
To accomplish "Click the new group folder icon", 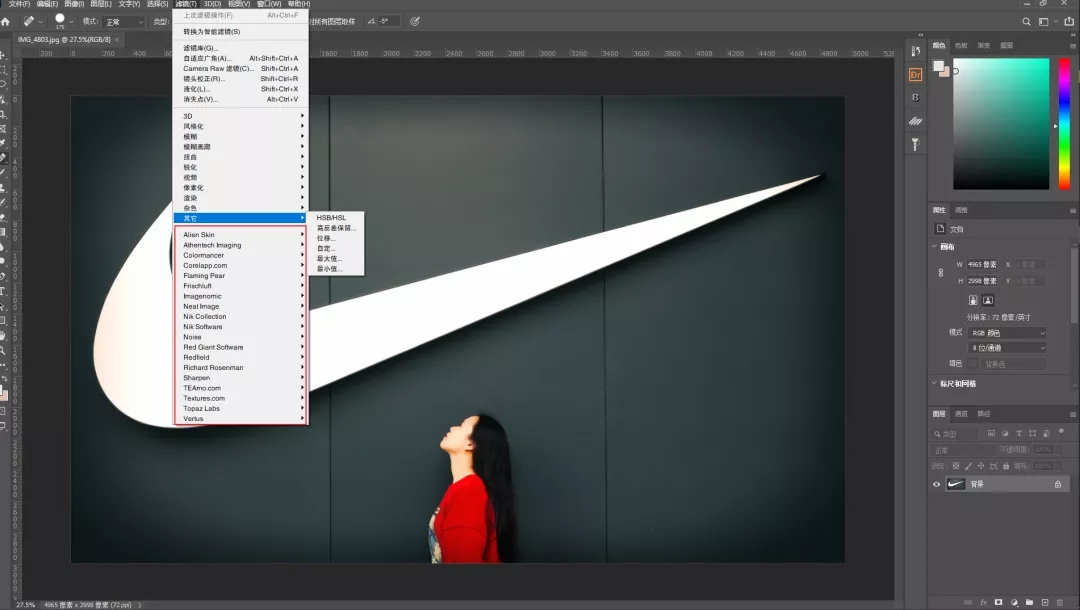I will (1030, 602).
